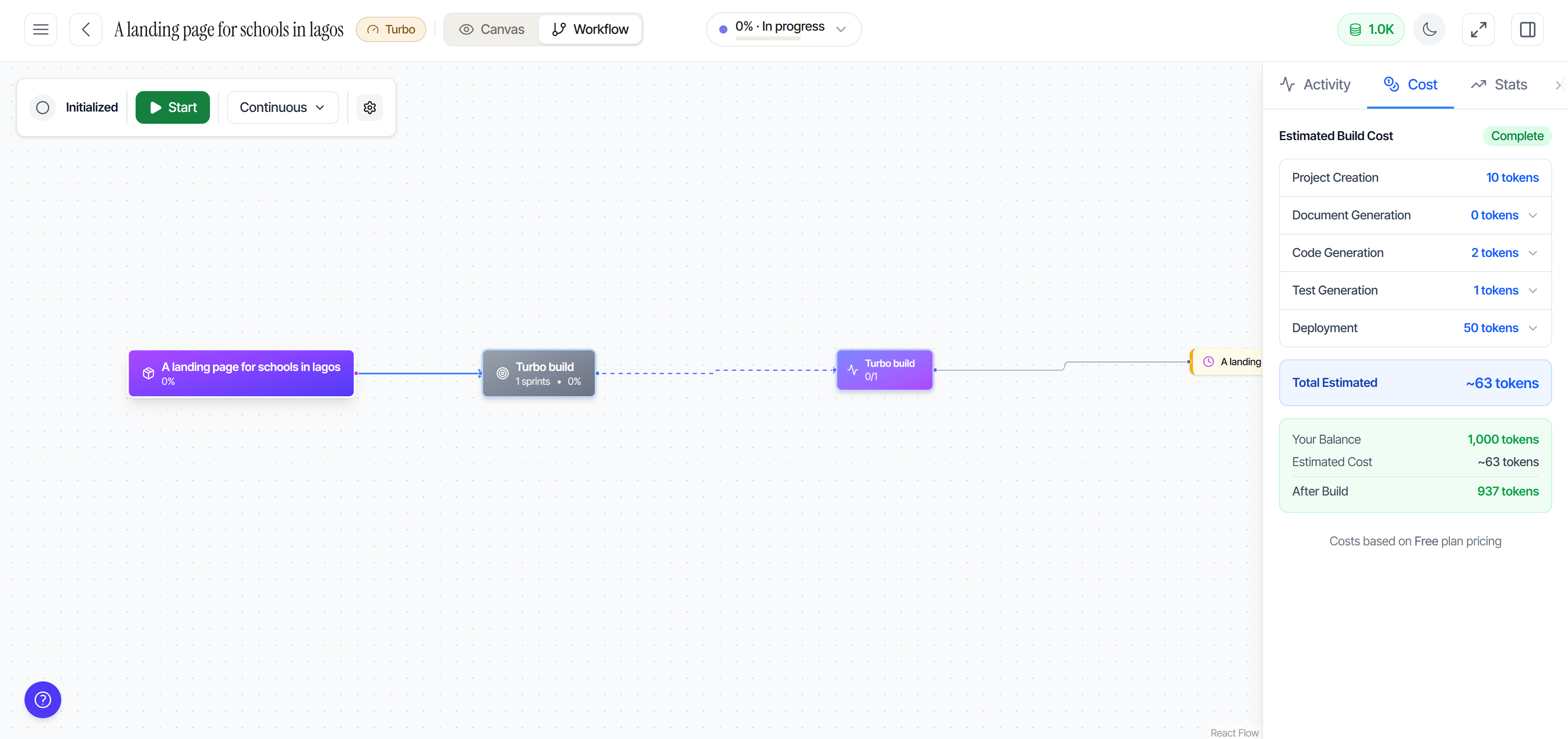Open the Activity tab
The height and width of the screenshot is (739, 1568).
point(1315,85)
